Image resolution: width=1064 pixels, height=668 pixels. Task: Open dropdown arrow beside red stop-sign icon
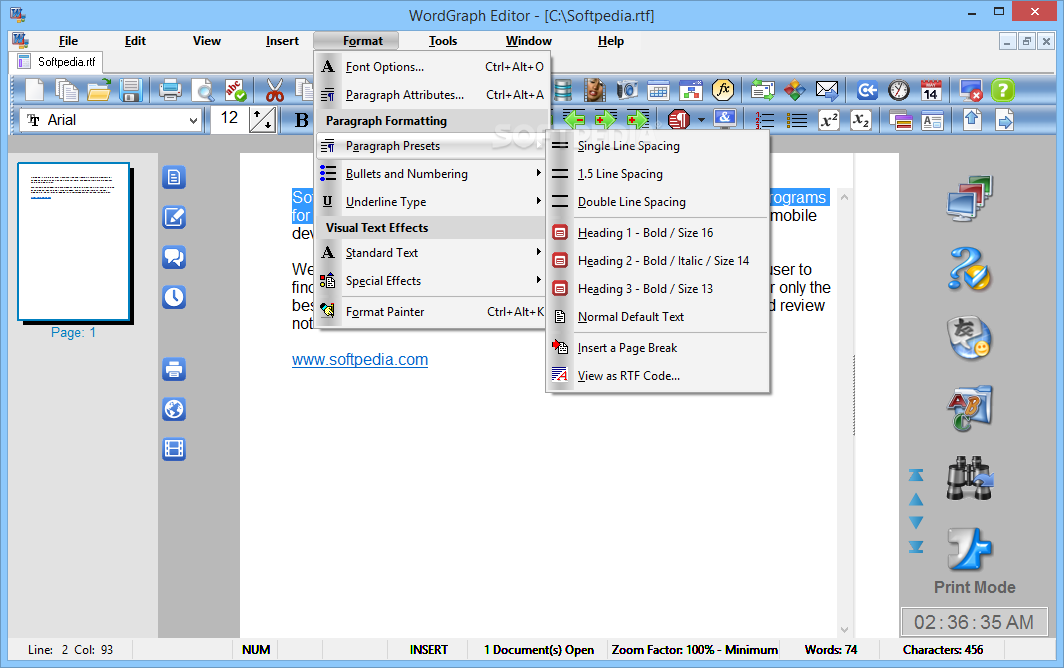point(702,120)
